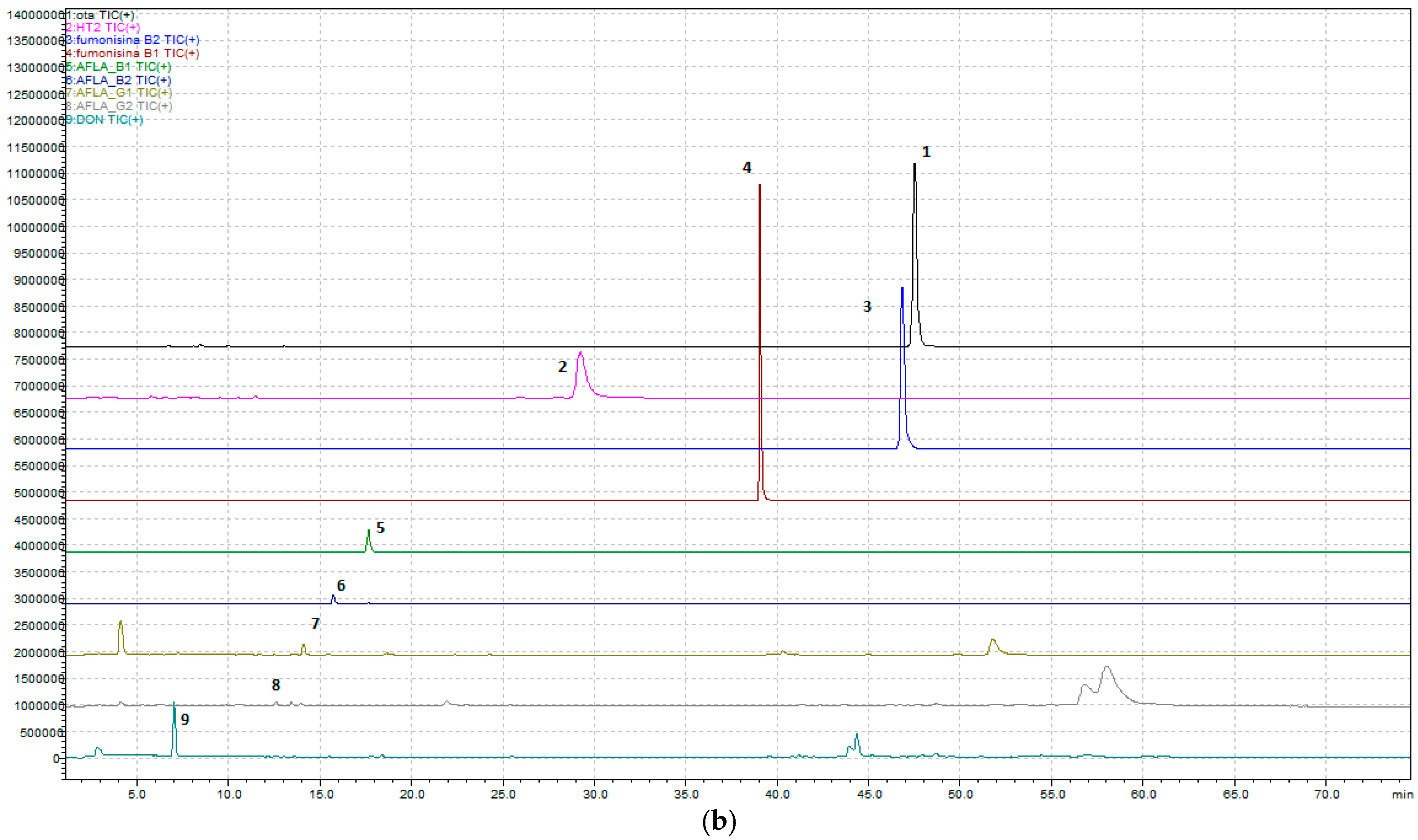This screenshot has width=1418, height=840.
Task: Select the 'AFLA_B2 TIC(+)' legend label
Action: (x=119, y=80)
